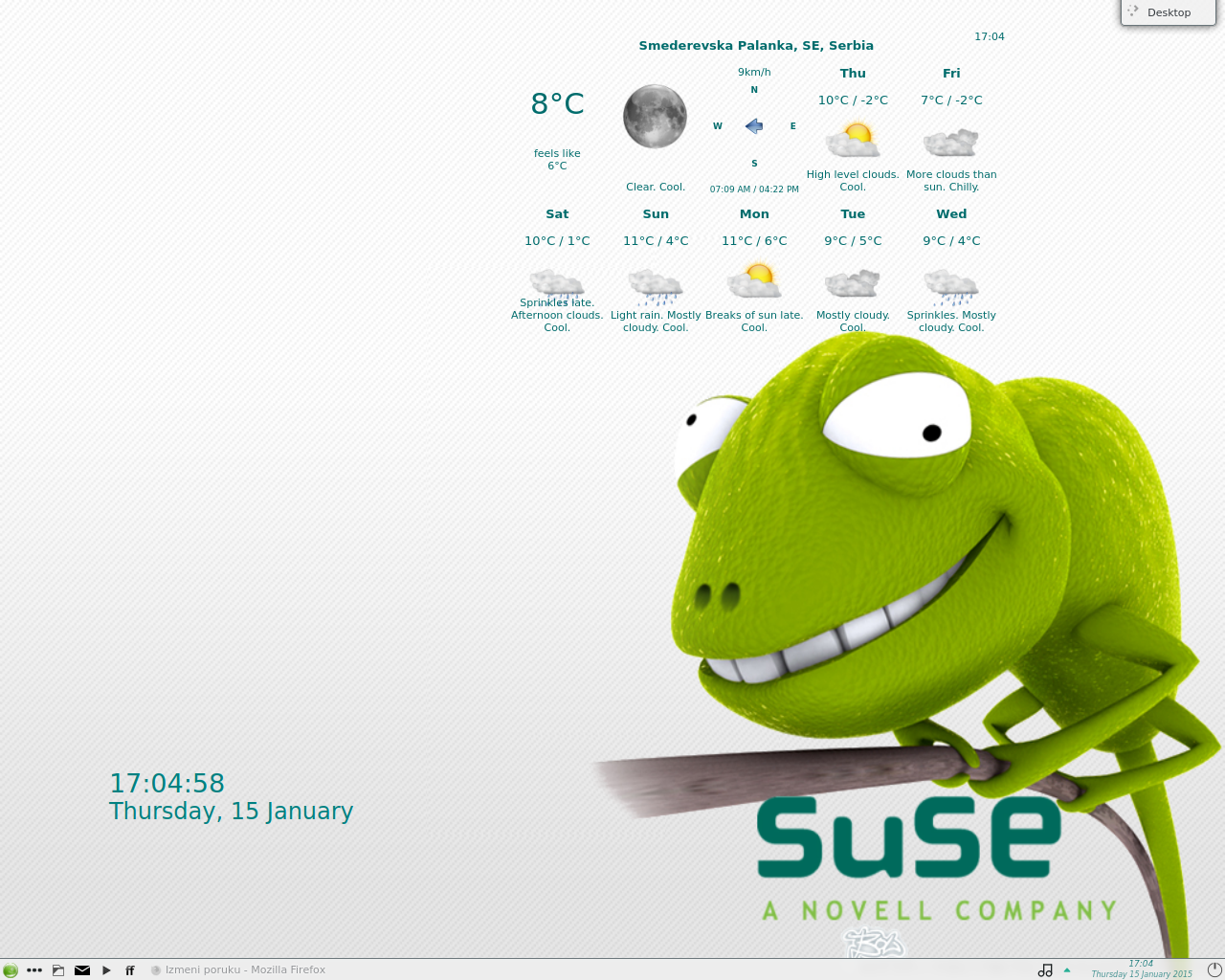Viewport: 1225px width, 980px height.
Task: Click the 'feels like 6°C' text
Action: [x=557, y=160]
